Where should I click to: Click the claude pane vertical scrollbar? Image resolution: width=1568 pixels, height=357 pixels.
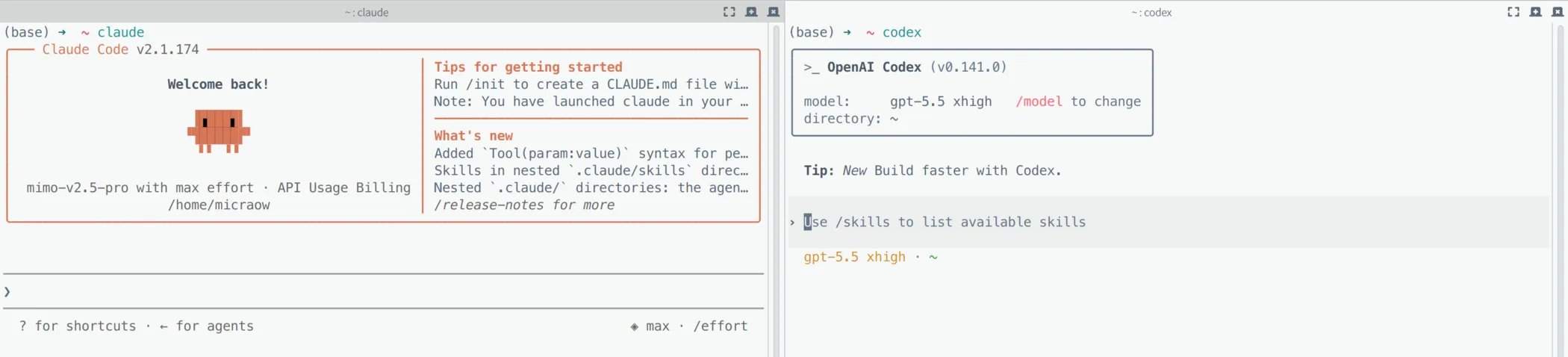click(x=777, y=190)
